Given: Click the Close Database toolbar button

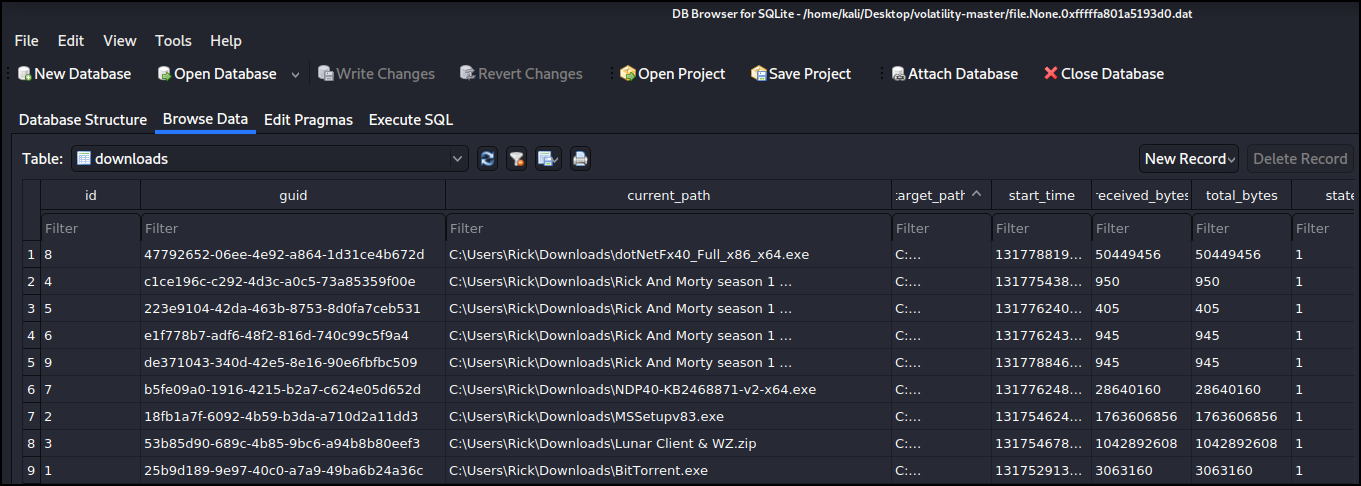Looking at the screenshot, I should pos(1103,74).
